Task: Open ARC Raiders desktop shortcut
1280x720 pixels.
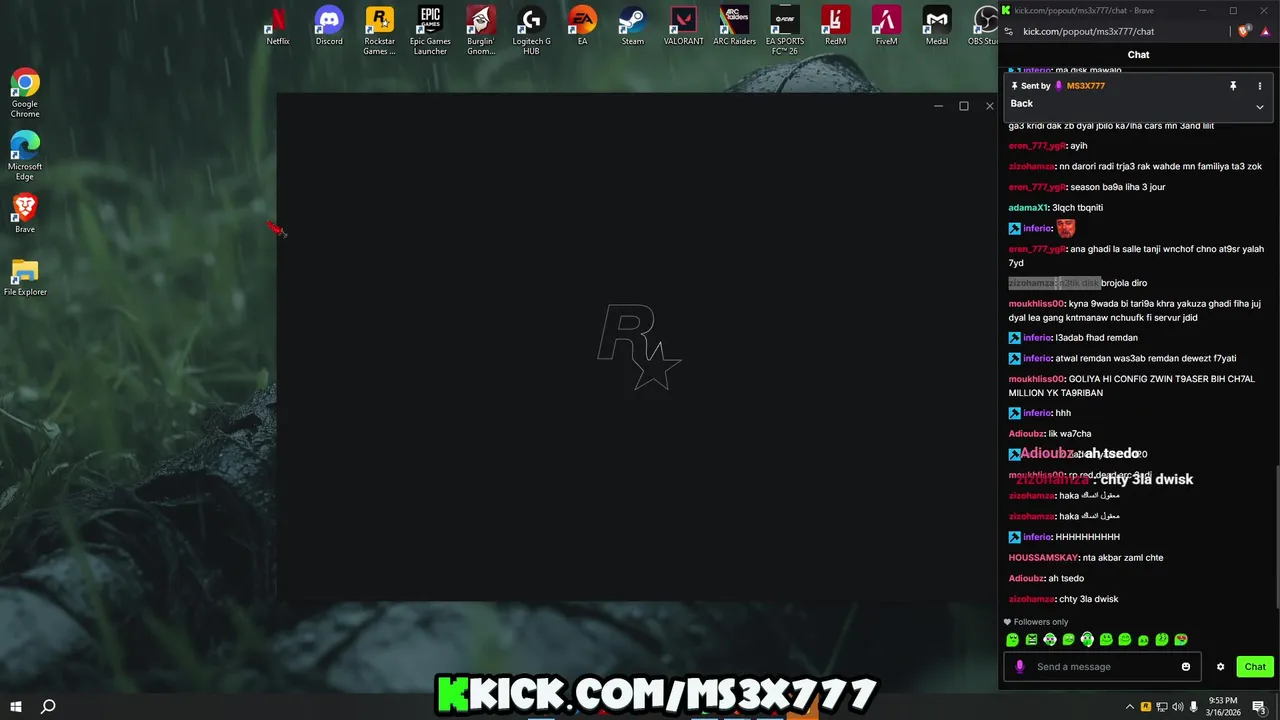Action: coord(735,27)
